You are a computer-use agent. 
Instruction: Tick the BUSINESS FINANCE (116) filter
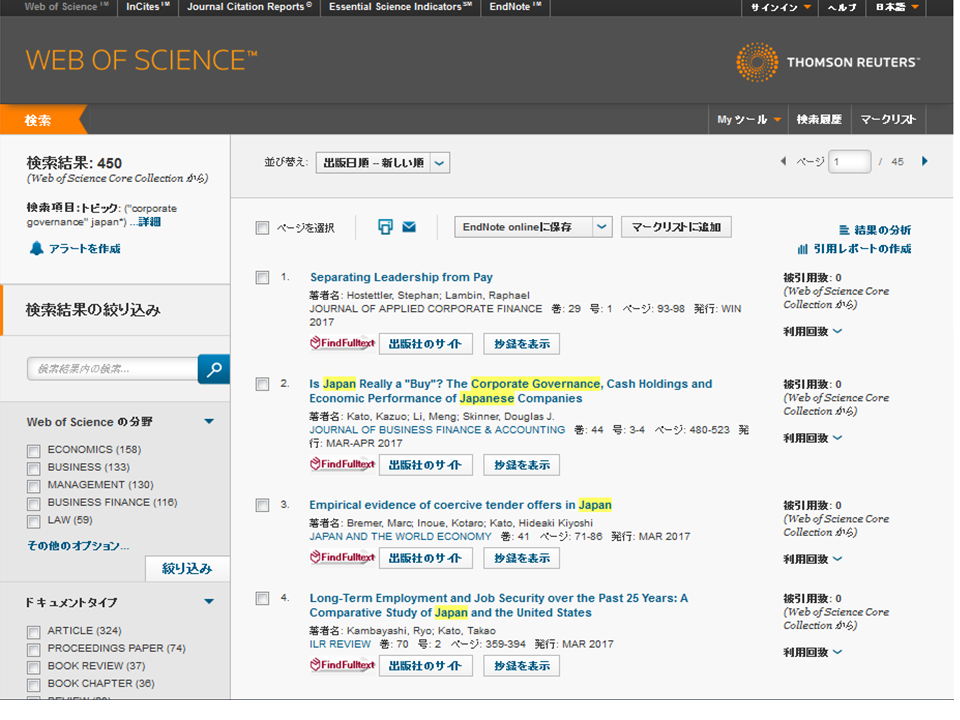tap(34, 503)
